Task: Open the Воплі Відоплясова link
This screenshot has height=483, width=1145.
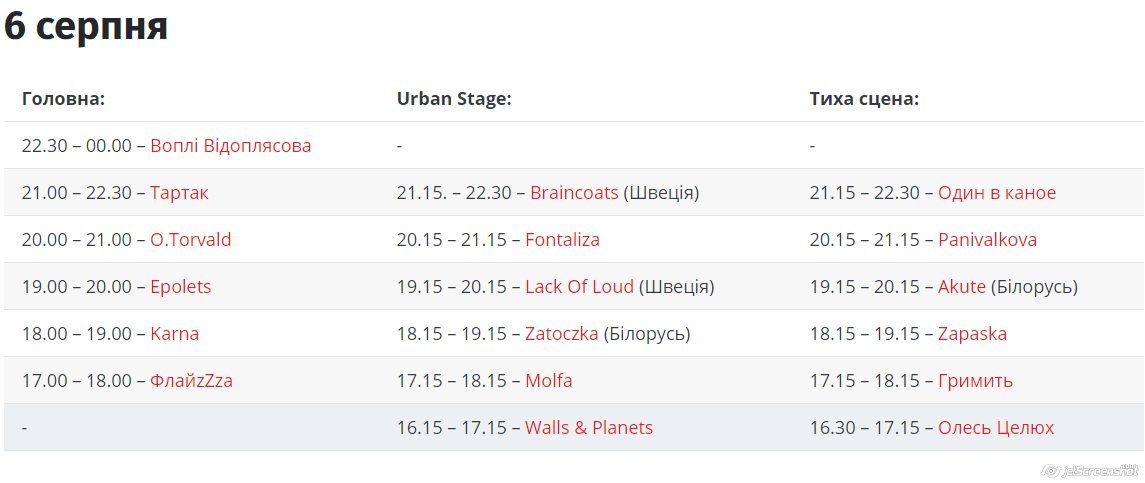Action: 230,146
